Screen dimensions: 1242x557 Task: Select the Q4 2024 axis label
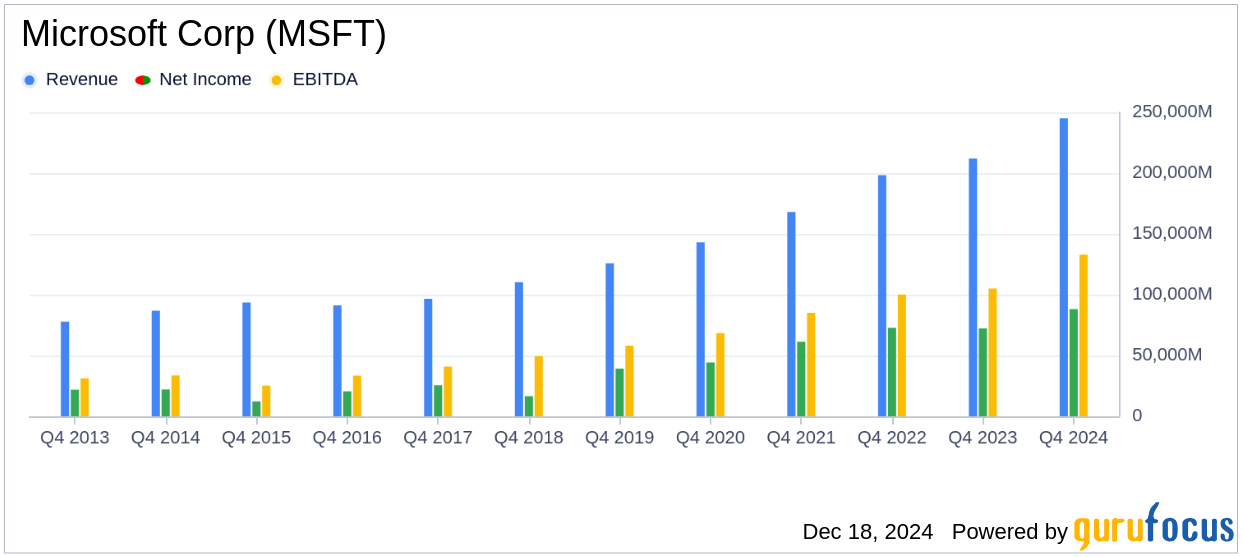point(1074,438)
